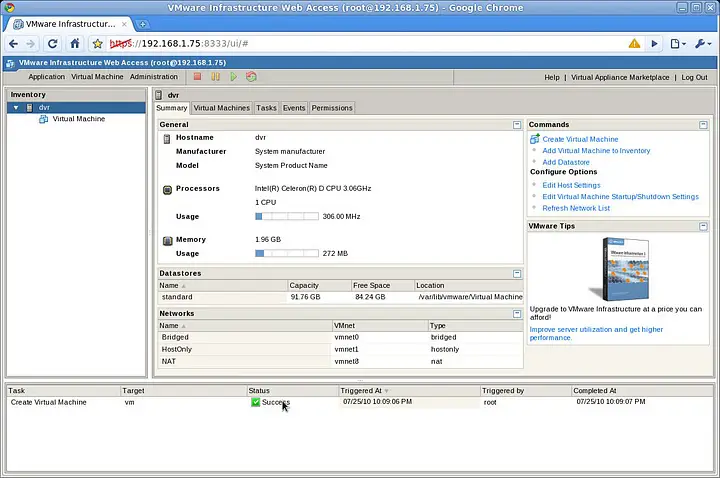Collapse the VMware Tips panel
The height and width of the screenshot is (478, 720).
pyautogui.click(x=703, y=226)
